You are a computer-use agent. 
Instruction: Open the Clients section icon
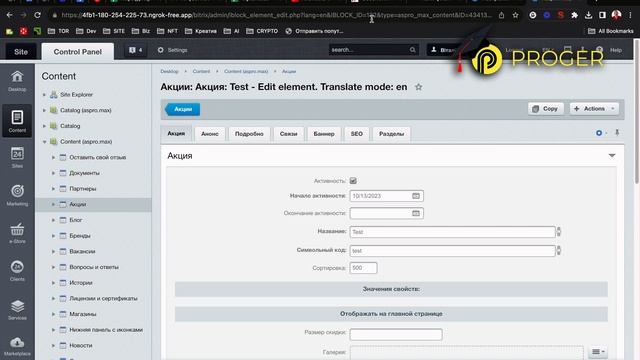(17, 271)
